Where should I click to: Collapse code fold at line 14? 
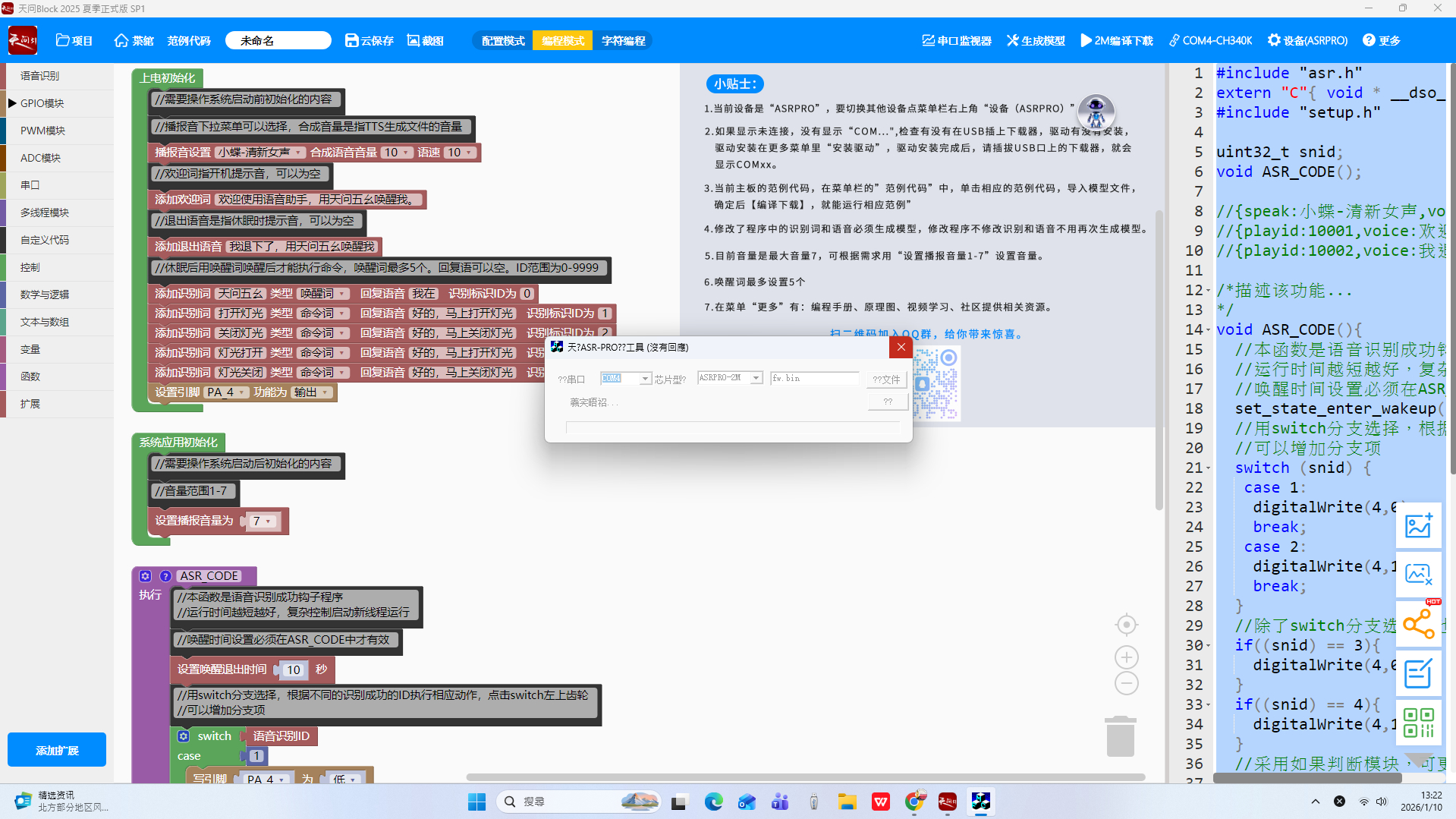coord(1208,330)
